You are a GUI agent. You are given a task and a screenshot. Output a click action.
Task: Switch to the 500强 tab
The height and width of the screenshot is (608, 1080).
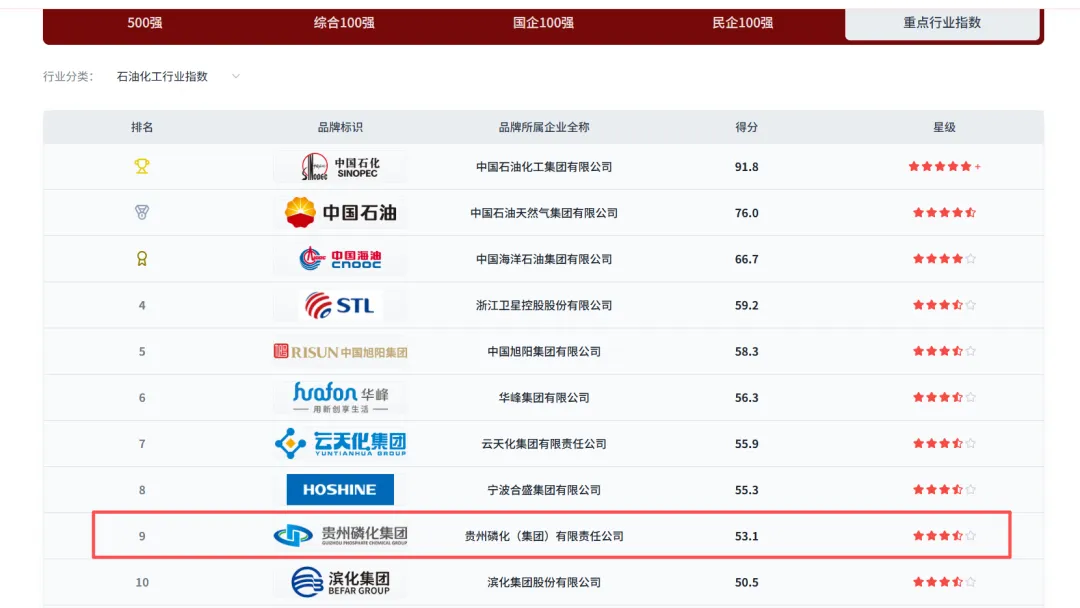tap(145, 23)
